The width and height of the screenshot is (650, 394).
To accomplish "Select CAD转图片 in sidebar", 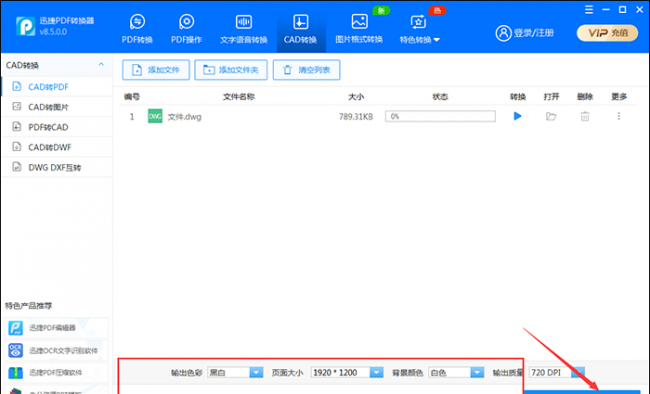I will [x=57, y=107].
